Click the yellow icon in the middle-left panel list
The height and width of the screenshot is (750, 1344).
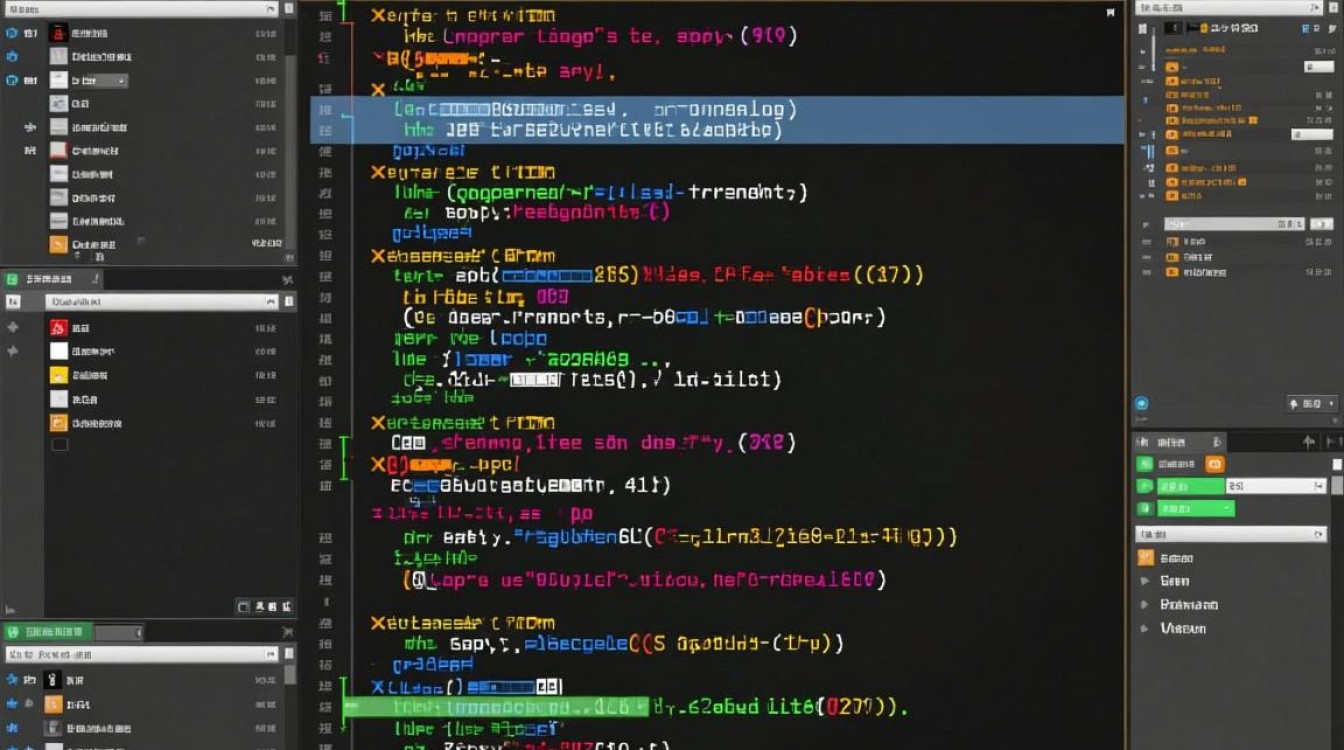[x=58, y=375]
